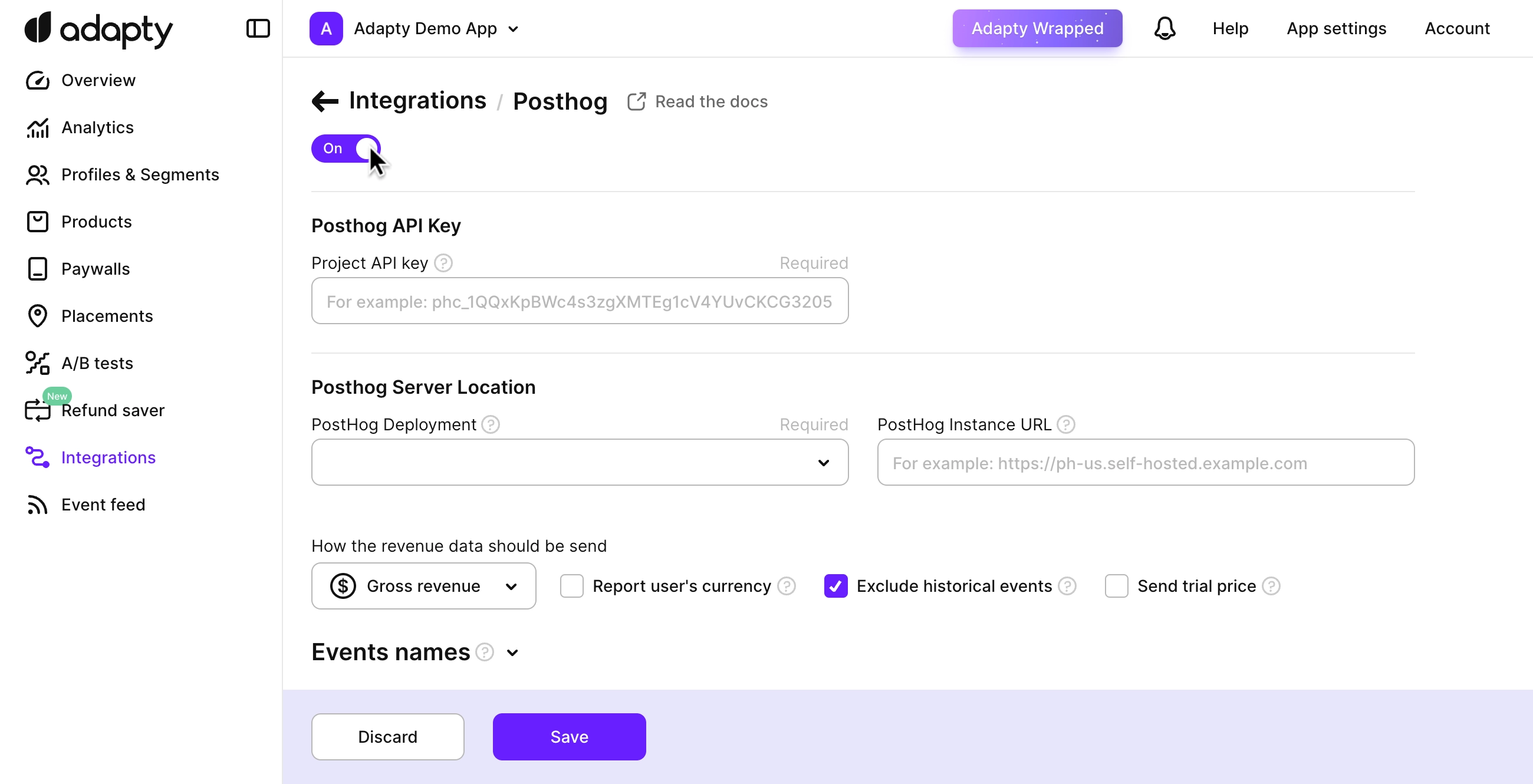The image size is (1533, 784).
Task: Open the Paywalls section
Action: pos(95,268)
